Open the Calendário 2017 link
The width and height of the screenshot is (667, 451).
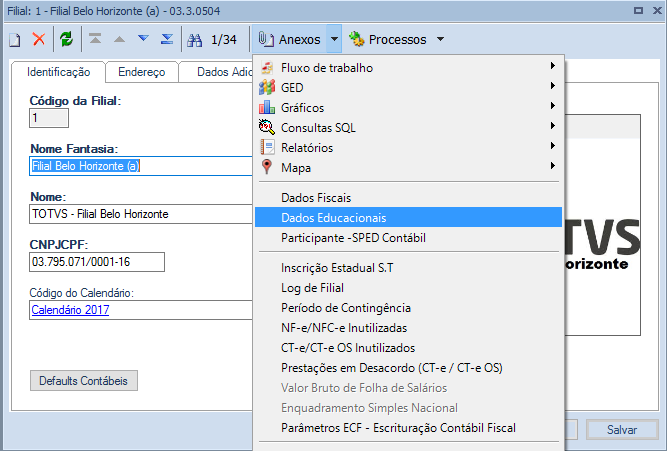click(x=70, y=310)
